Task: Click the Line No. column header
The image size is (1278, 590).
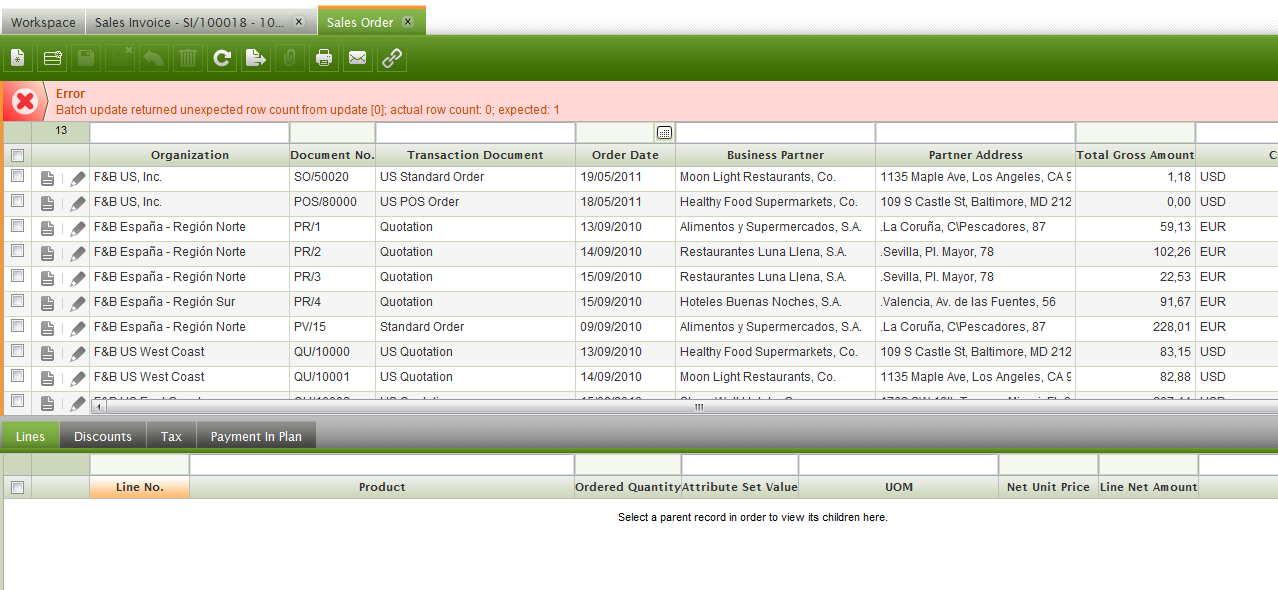Action: point(139,487)
